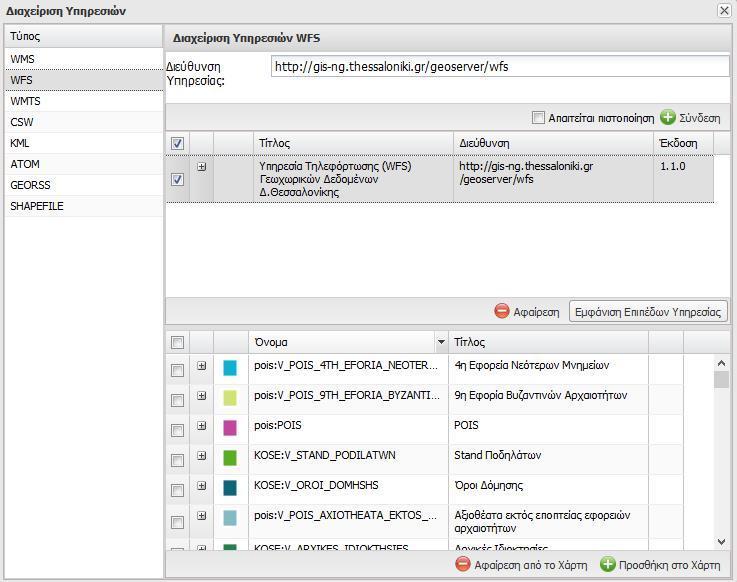Viewport: 737px width, 582px height.
Task: Sort by the Τίτλος column in layers table
Action: click(548, 342)
